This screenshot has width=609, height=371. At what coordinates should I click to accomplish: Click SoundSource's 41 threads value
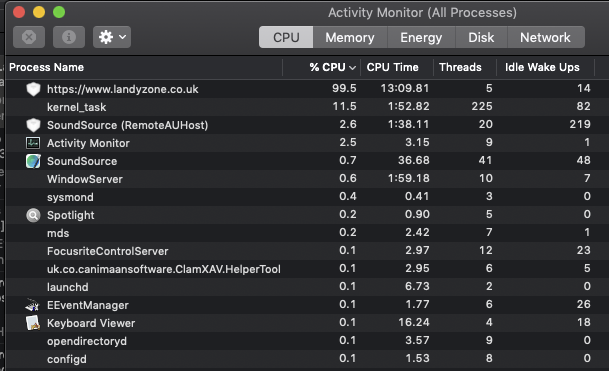[485, 160]
